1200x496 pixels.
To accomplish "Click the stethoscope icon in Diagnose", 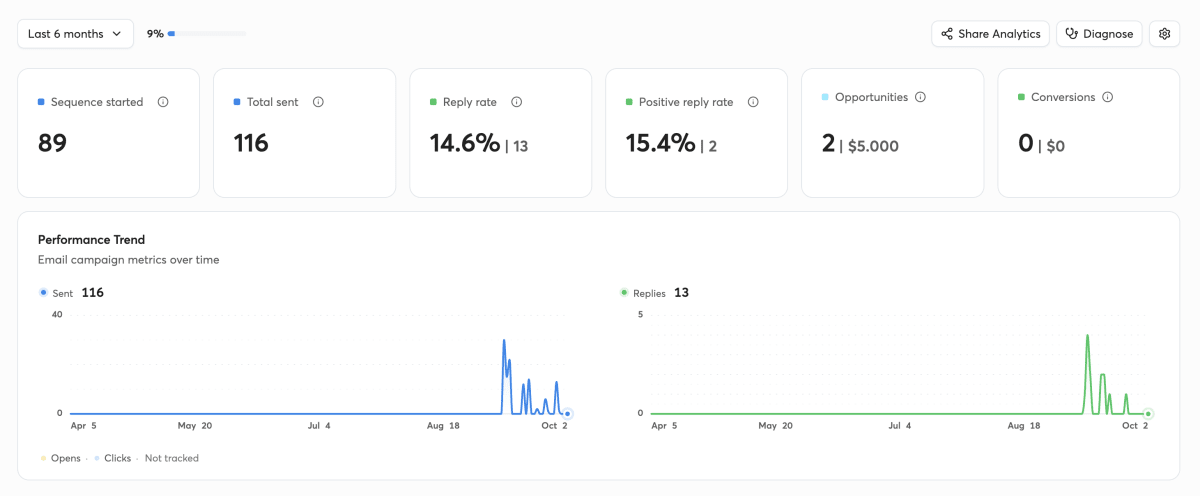I will pos(1072,33).
